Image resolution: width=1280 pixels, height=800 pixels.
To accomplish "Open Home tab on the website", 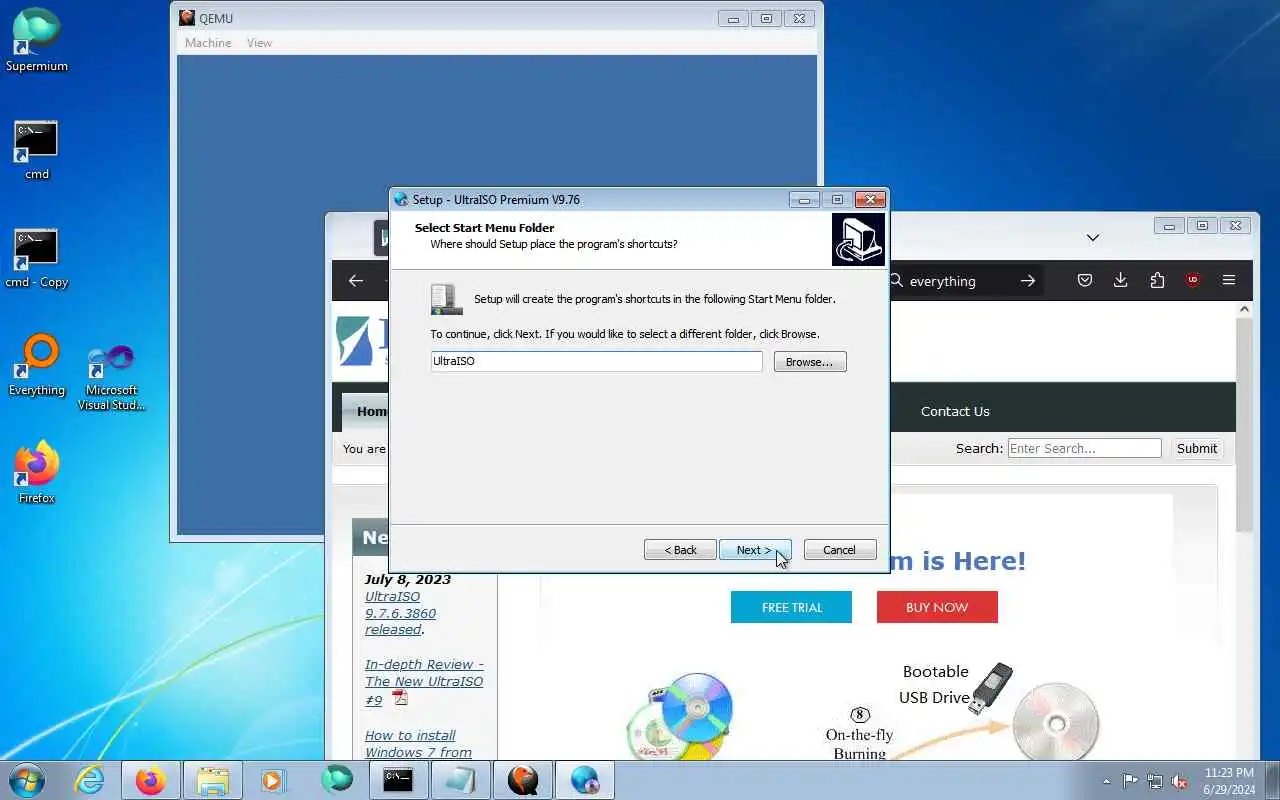I will coord(366,411).
